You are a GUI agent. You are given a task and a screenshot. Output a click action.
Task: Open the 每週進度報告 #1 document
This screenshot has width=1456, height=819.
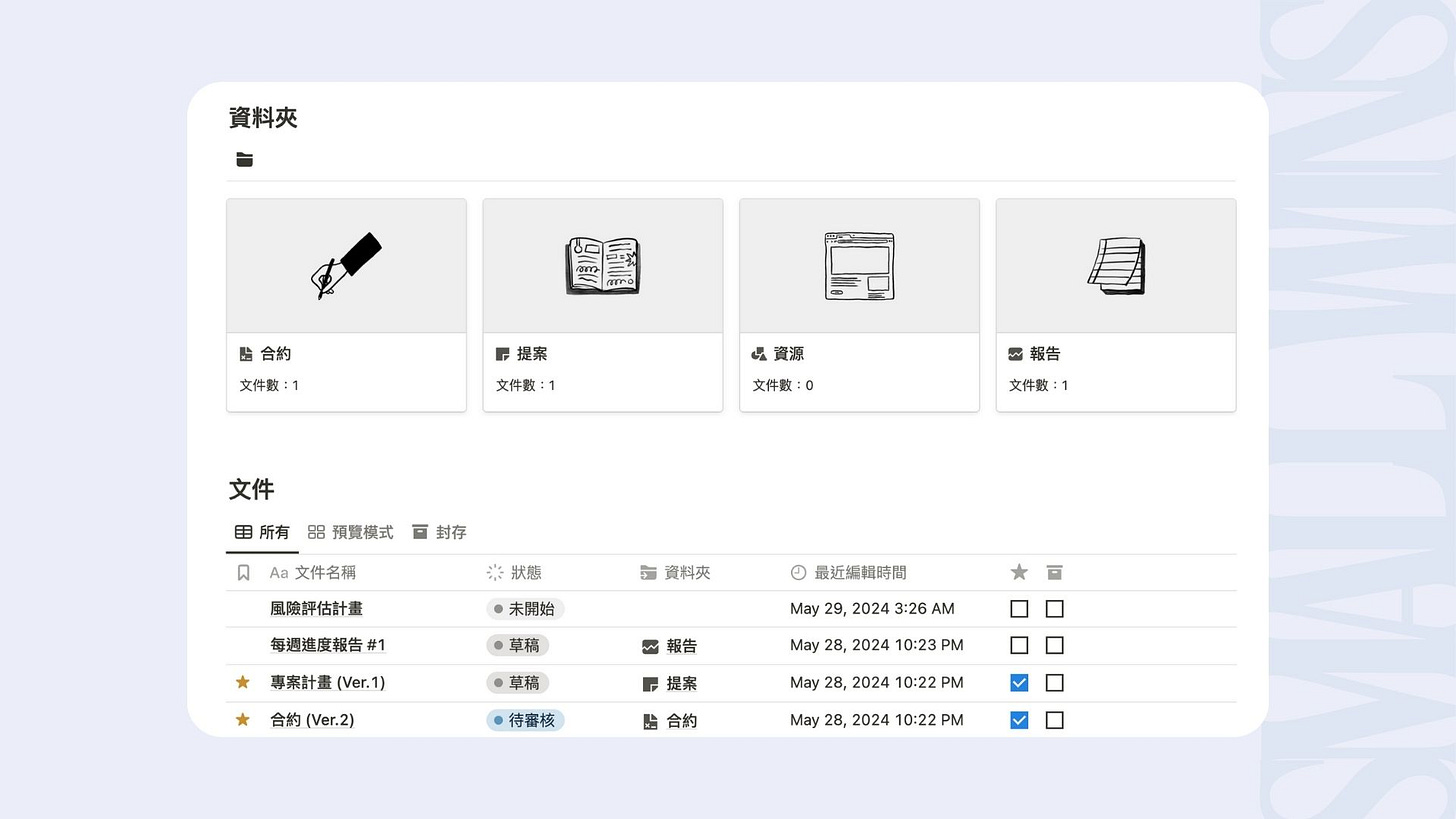(328, 645)
